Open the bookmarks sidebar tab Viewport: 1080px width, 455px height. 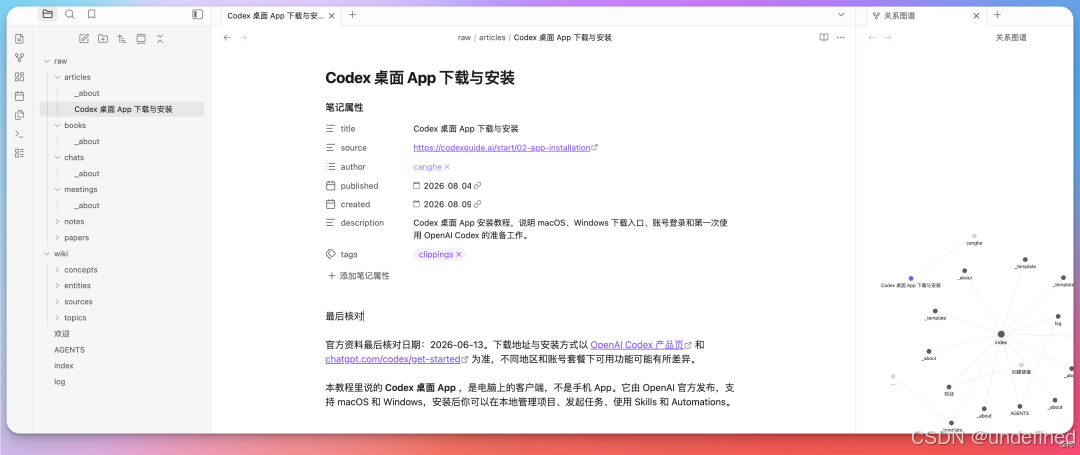pyautogui.click(x=92, y=14)
